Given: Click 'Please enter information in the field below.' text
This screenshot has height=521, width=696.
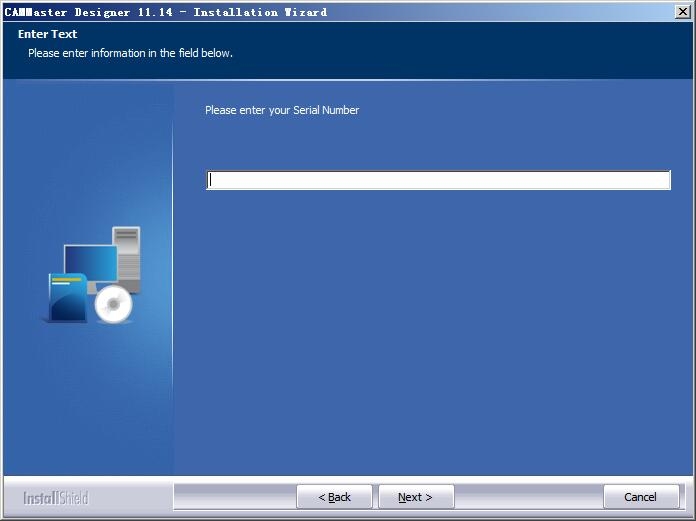Looking at the screenshot, I should 130,53.
